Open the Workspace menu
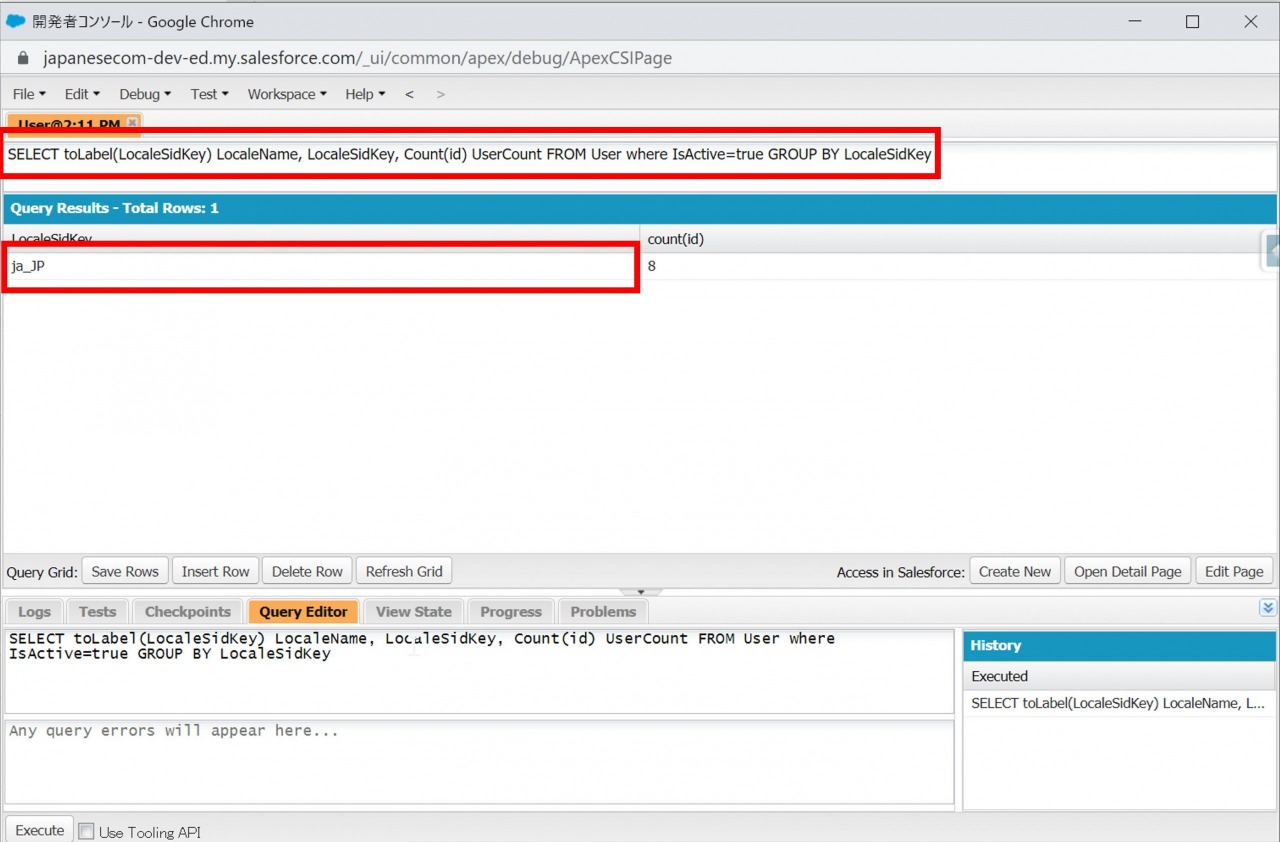Screen dimensions: 1280x842 [287, 94]
